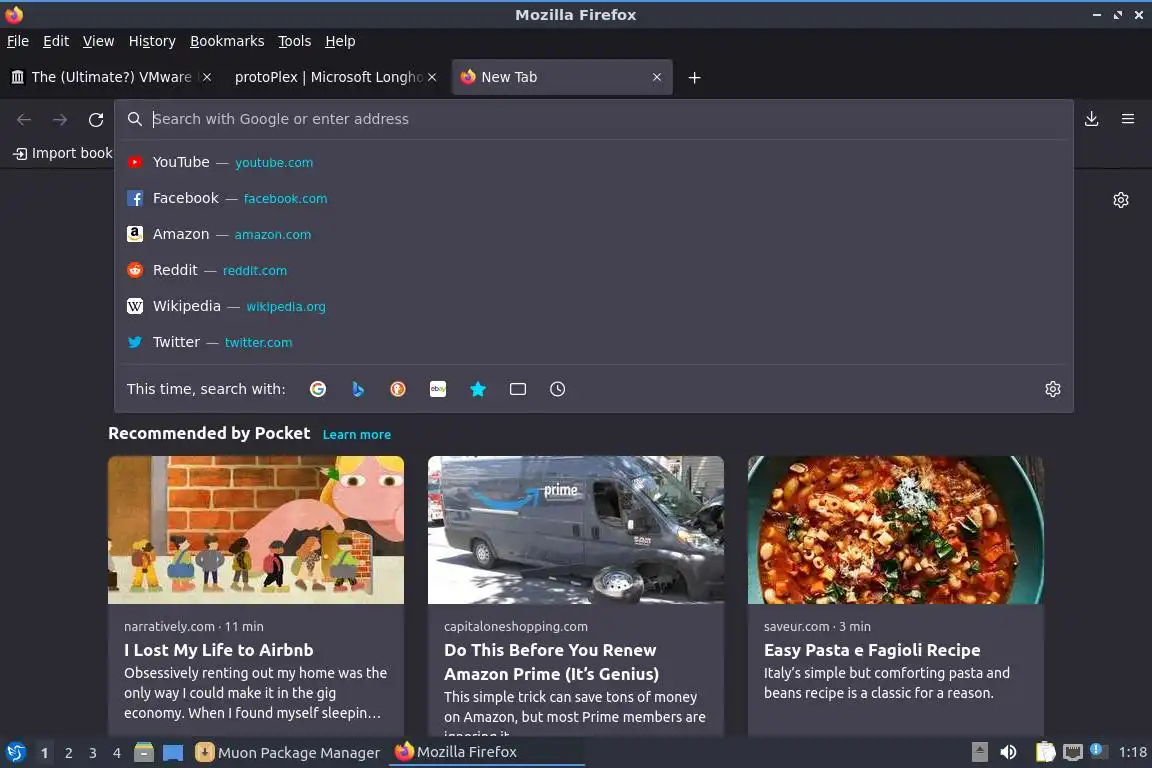Click Mozilla Firefox taskbar window button

[486, 752]
